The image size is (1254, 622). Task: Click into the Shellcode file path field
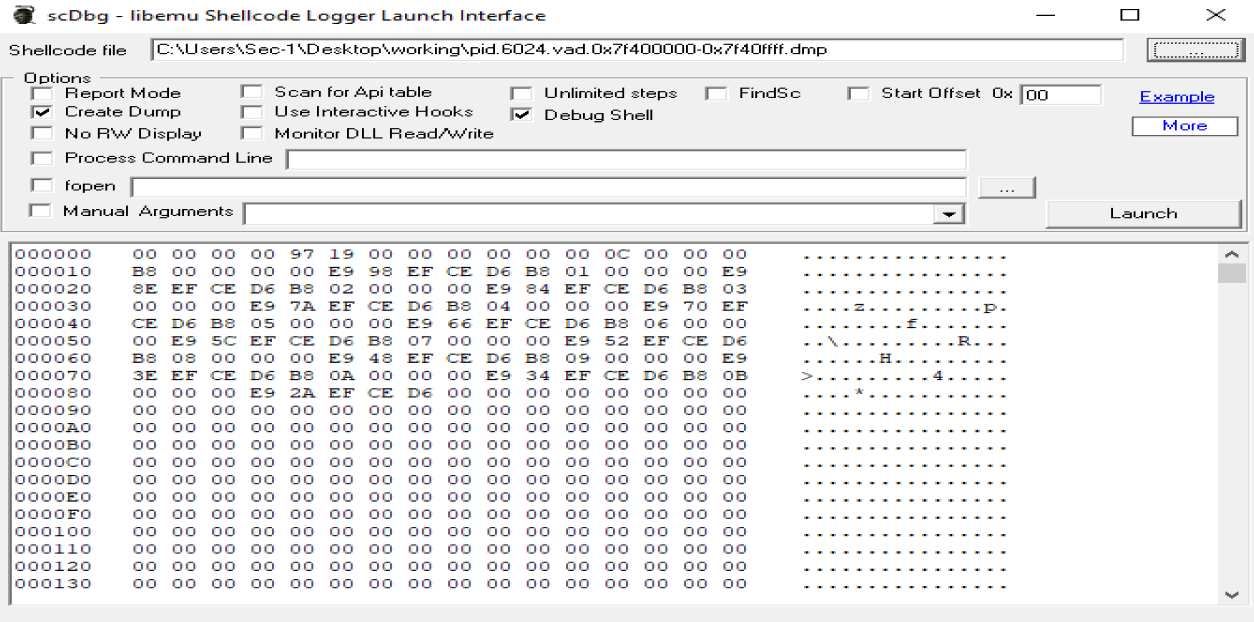pos(637,50)
